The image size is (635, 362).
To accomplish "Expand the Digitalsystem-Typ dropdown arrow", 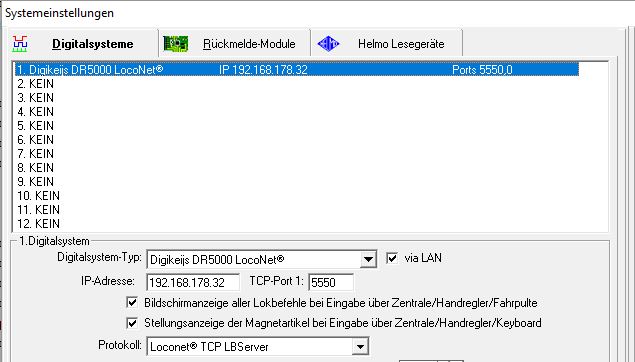I will (x=368, y=259).
